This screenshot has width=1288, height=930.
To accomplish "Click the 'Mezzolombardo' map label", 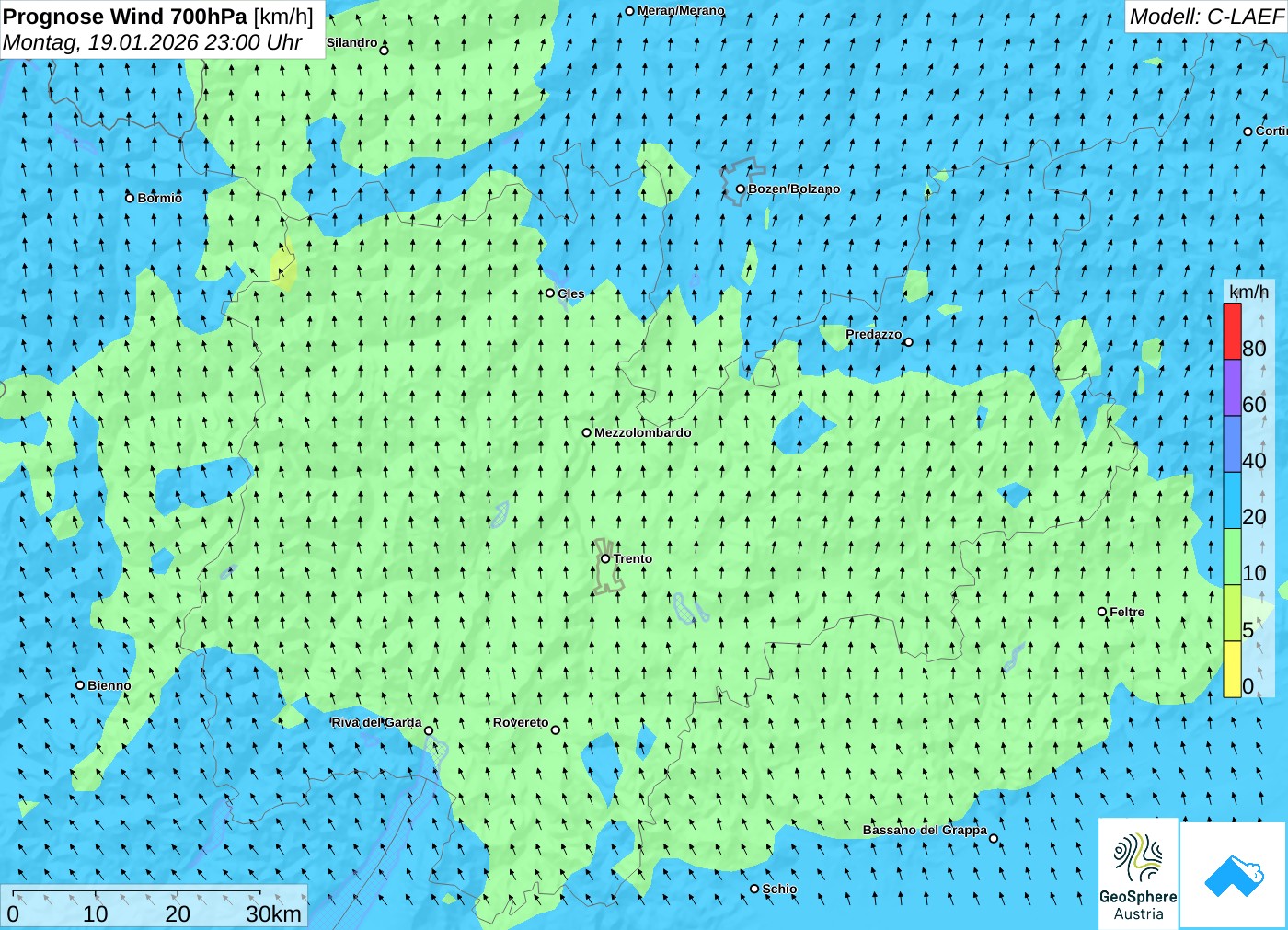I will 643,432.
